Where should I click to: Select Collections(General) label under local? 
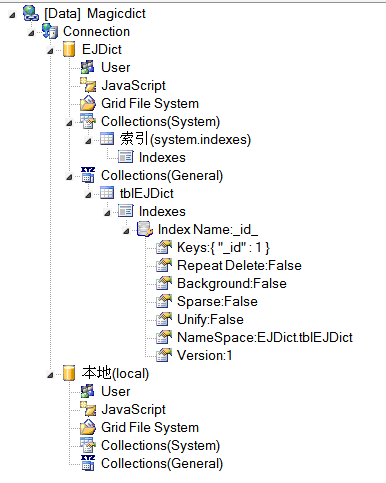tap(162, 464)
